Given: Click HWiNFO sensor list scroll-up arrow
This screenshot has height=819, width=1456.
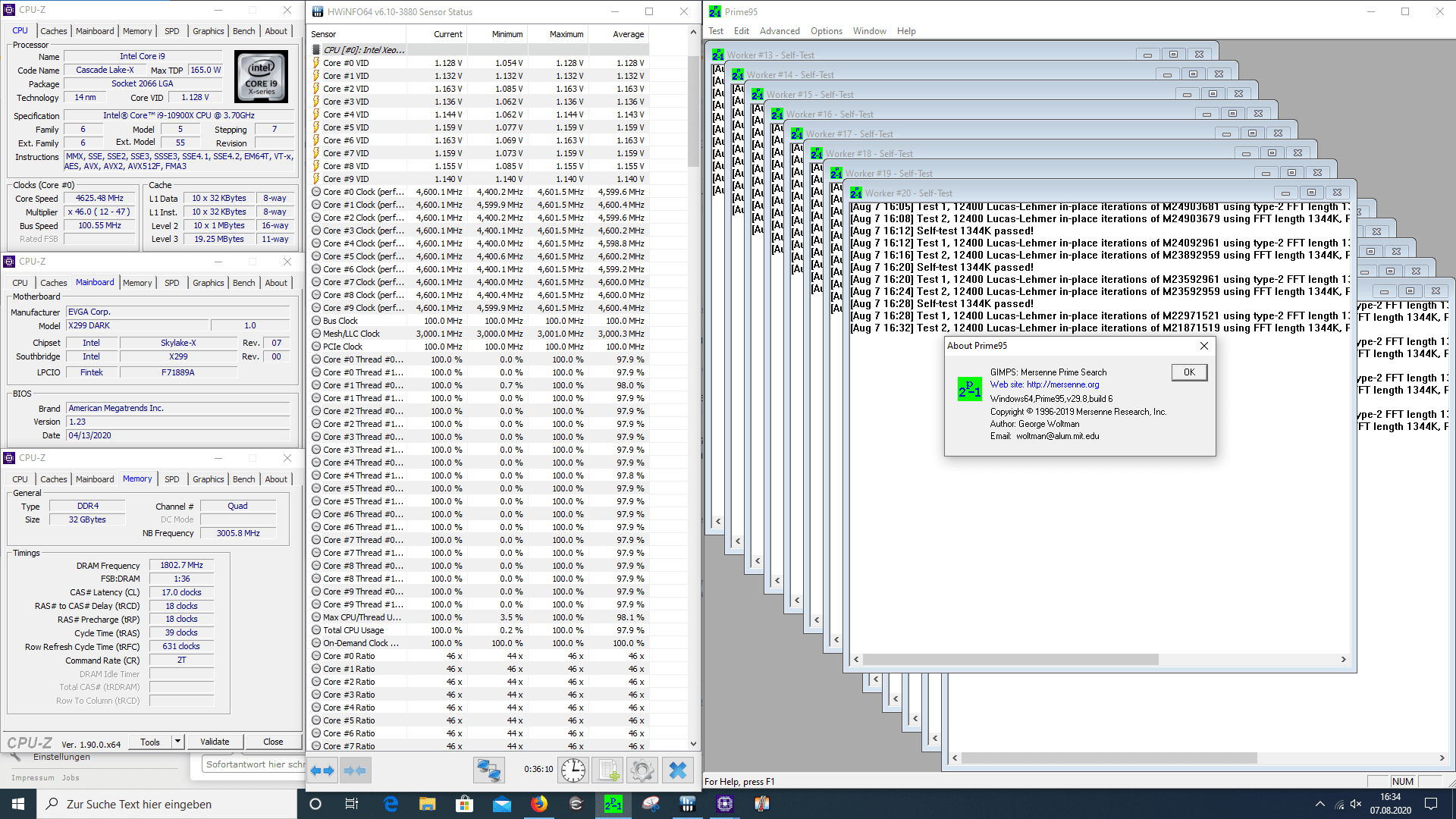Looking at the screenshot, I should (x=693, y=32).
